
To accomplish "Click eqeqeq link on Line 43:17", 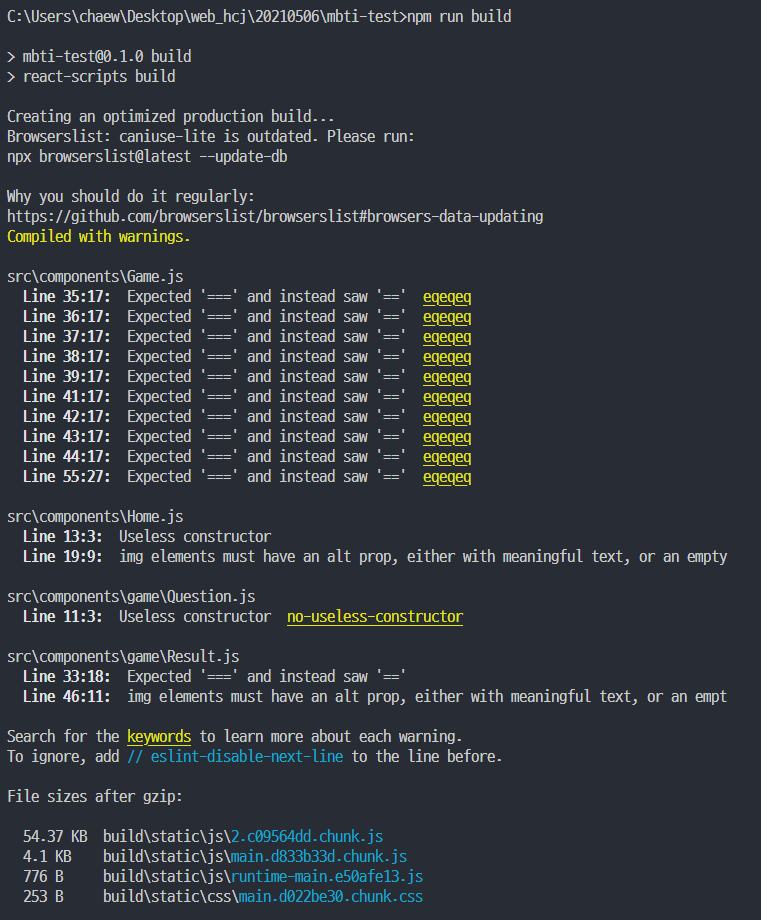I will (447, 437).
